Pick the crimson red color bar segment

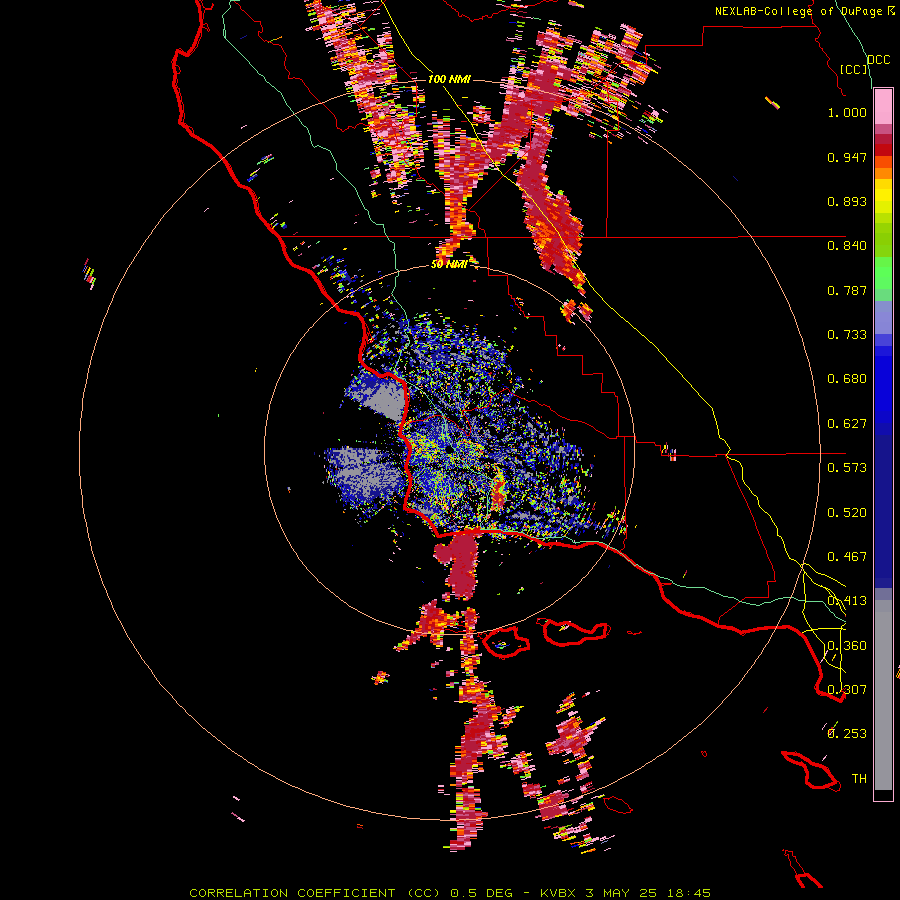click(x=883, y=139)
